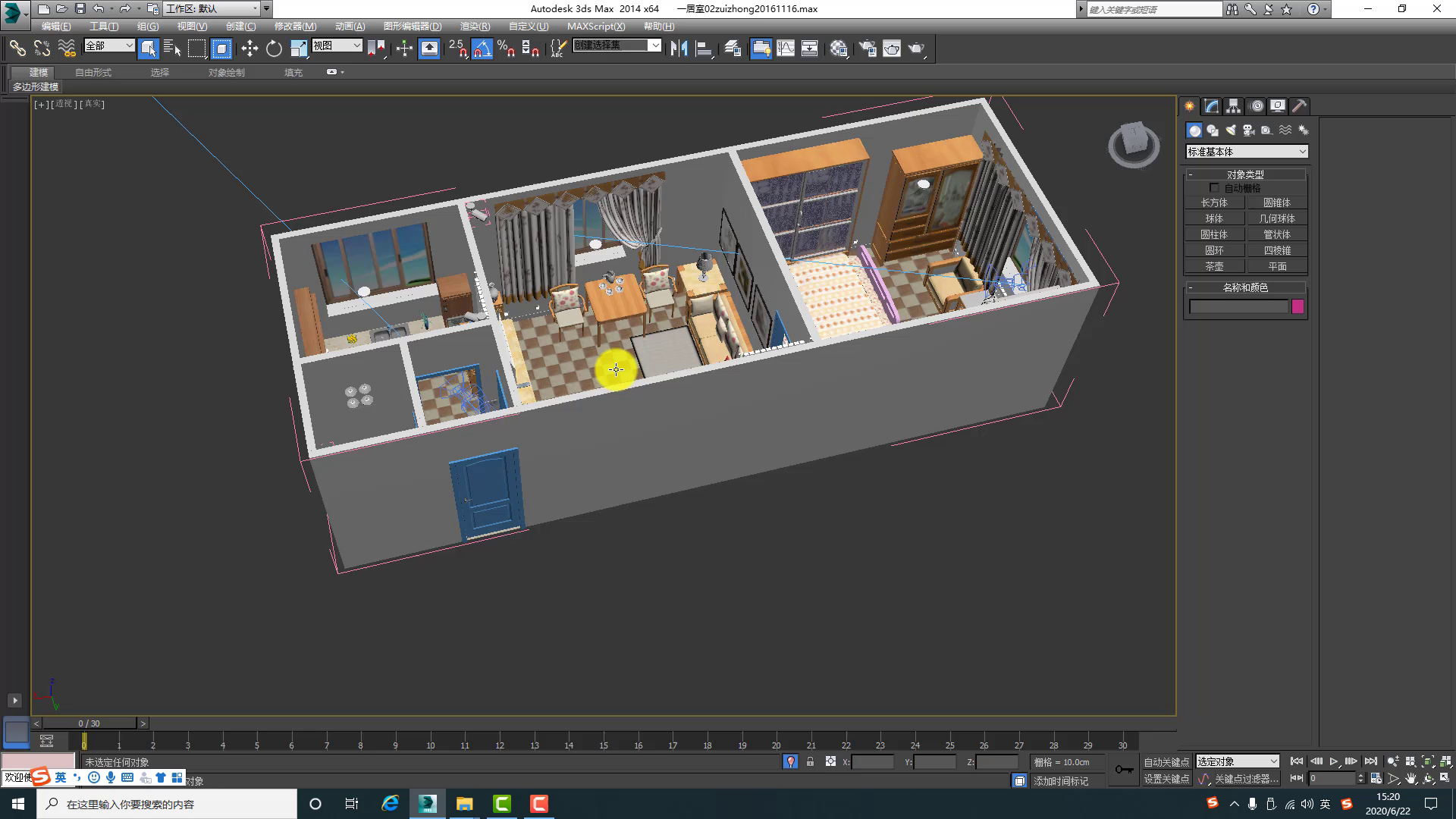Toggle 自动关键点 auto key mode
Image resolution: width=1456 pixels, height=819 pixels.
[x=1166, y=762]
